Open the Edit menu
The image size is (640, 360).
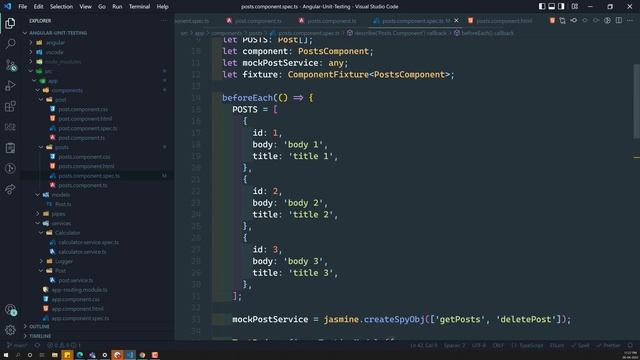point(38,7)
